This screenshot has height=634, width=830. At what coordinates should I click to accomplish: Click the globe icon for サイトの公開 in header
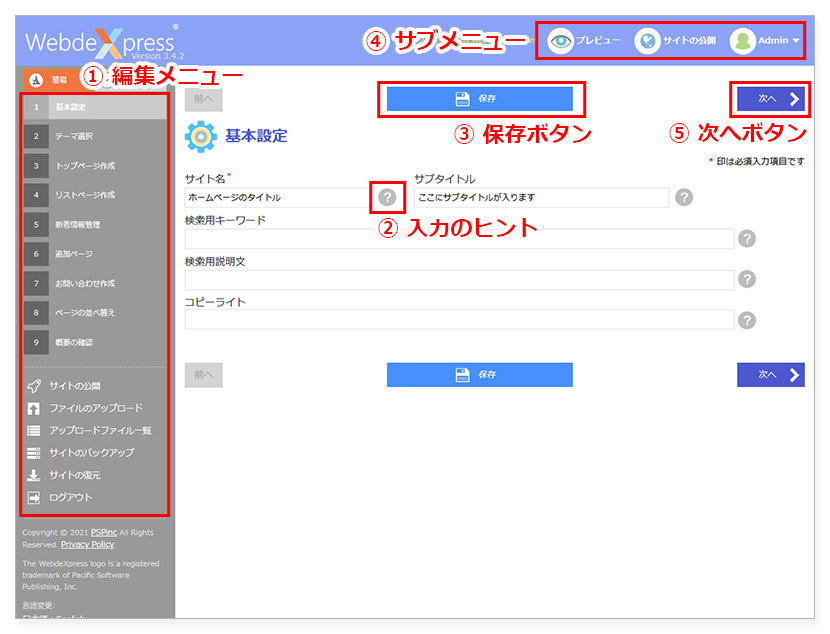(647, 41)
